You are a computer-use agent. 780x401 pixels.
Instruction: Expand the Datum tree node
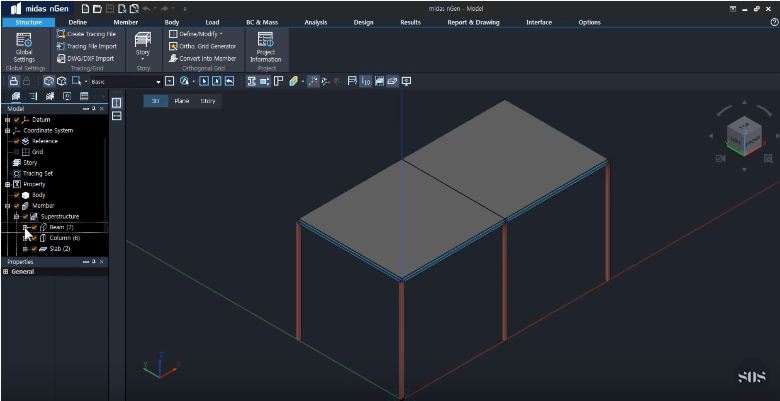[x=7, y=120]
